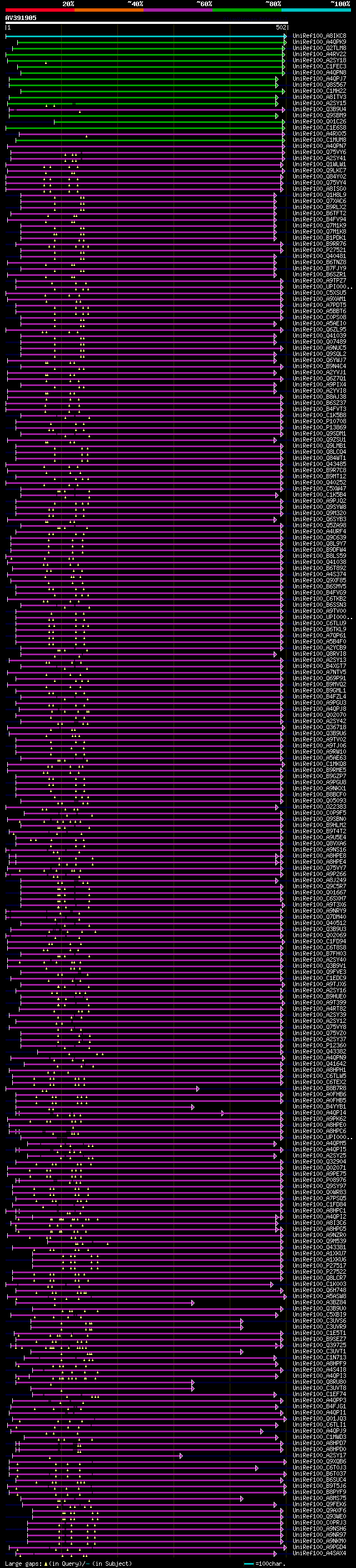356x1568 pixels.
Task: Select the UniRef100_Q1WLW1 hit
Action: (x=319, y=164)
